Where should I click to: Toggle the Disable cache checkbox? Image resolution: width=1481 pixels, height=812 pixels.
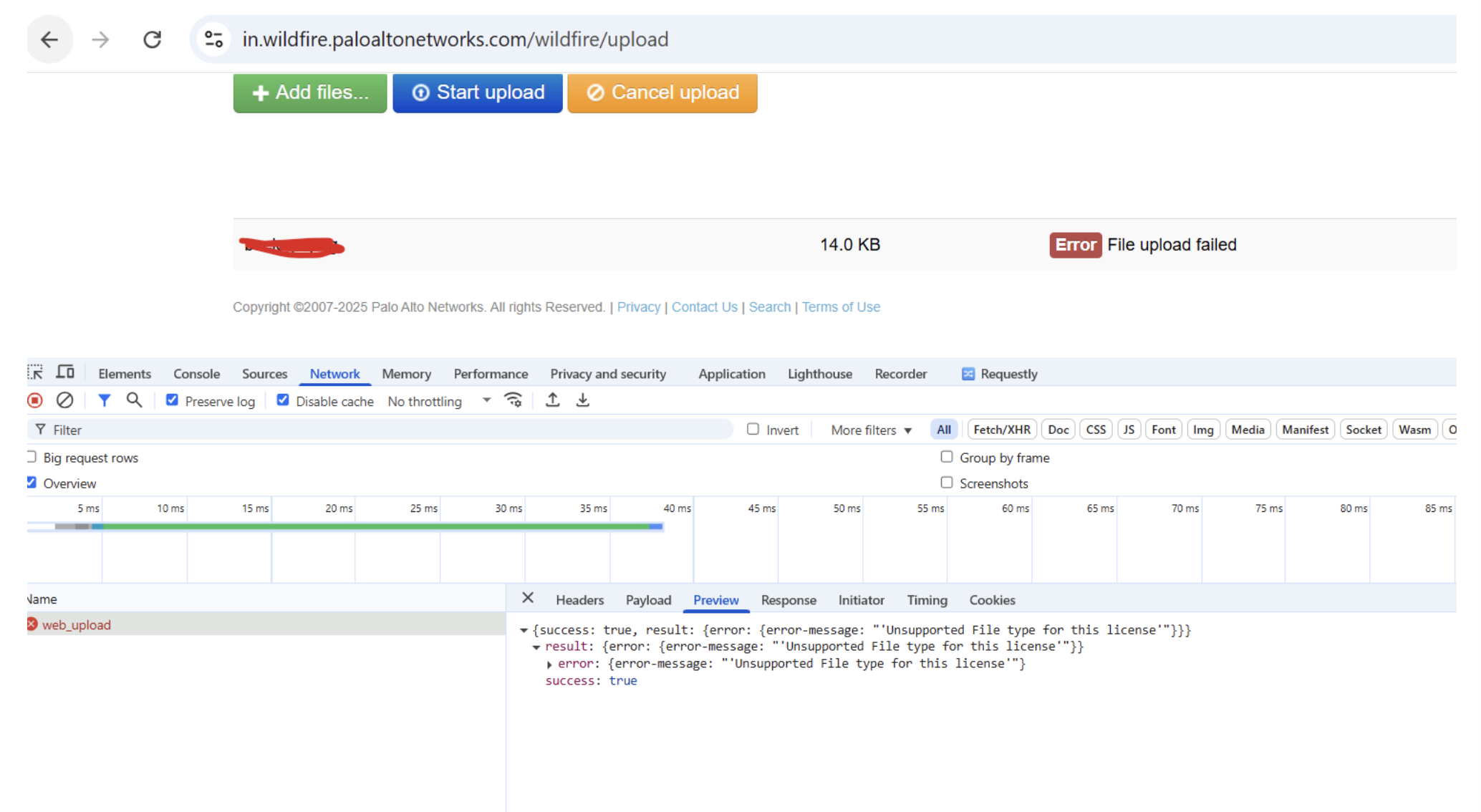coord(283,400)
